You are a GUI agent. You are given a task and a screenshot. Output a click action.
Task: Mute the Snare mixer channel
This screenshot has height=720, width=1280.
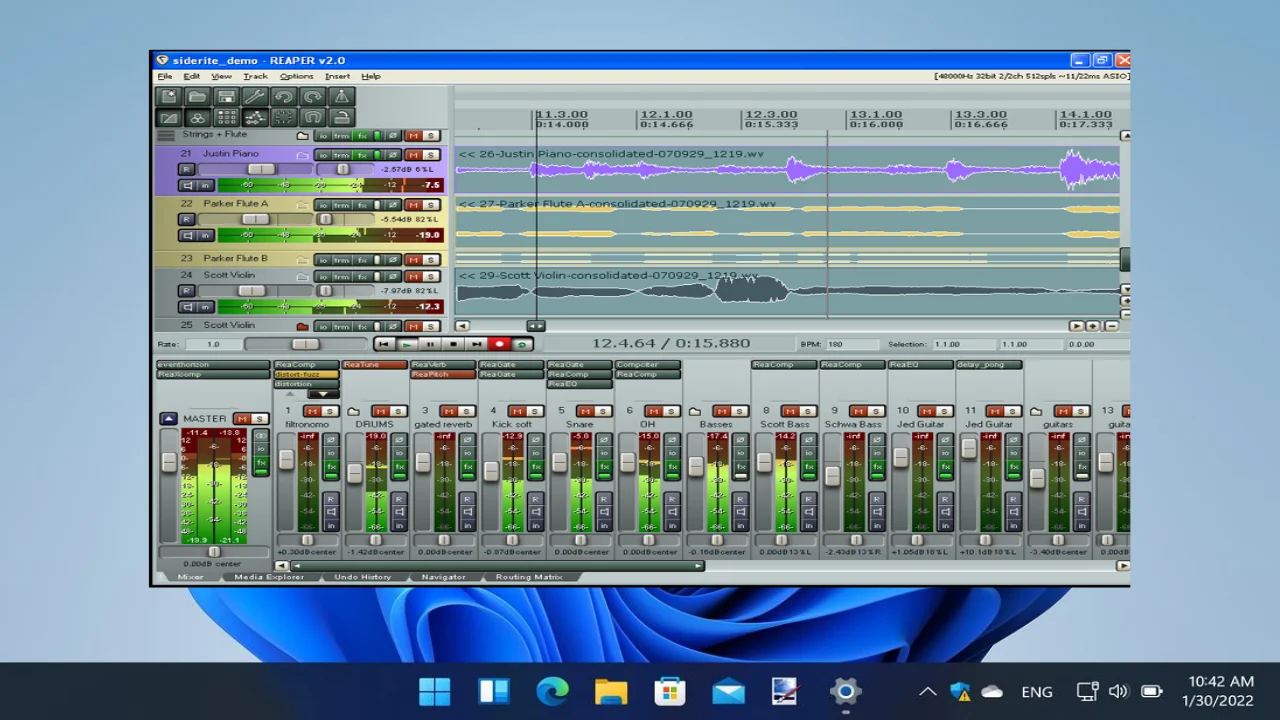pos(584,411)
